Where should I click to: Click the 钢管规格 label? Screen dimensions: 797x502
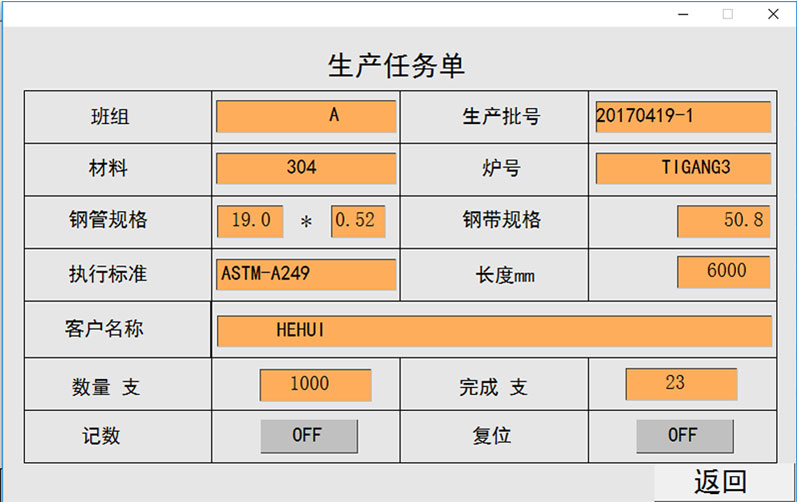pos(108,220)
